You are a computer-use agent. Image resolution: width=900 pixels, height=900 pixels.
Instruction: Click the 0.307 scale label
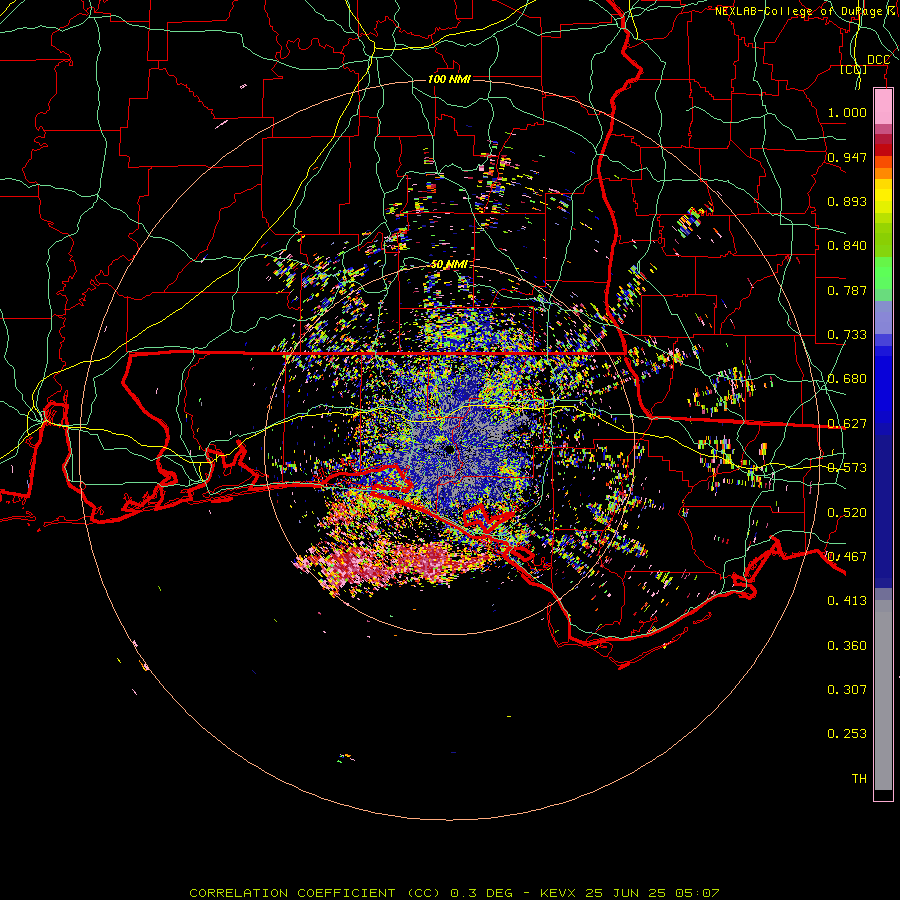tap(847, 690)
